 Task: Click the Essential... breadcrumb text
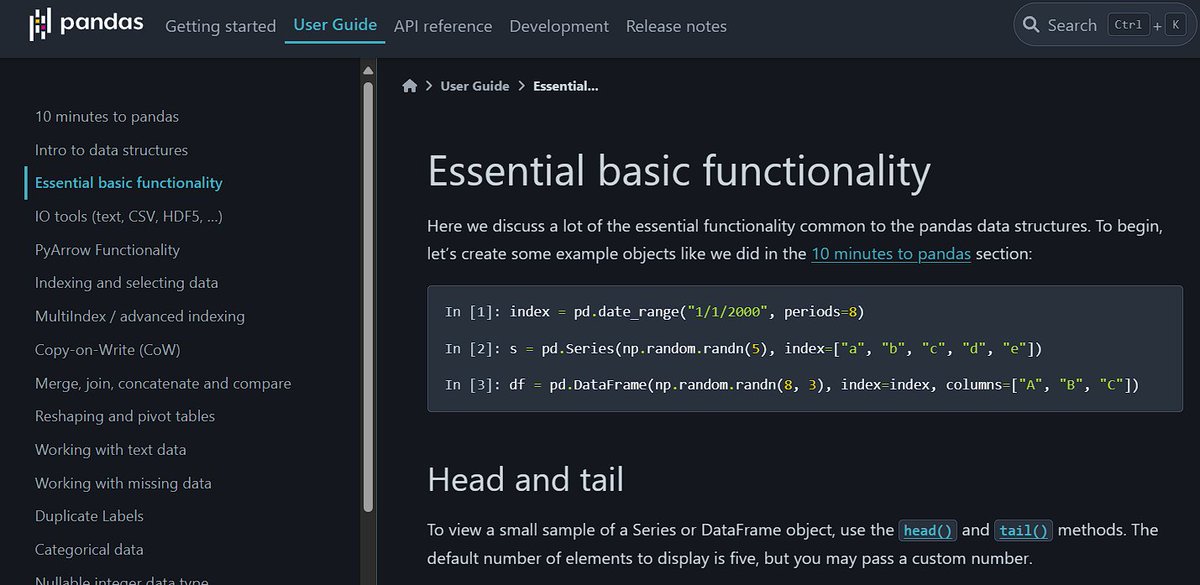pyautogui.click(x=566, y=86)
